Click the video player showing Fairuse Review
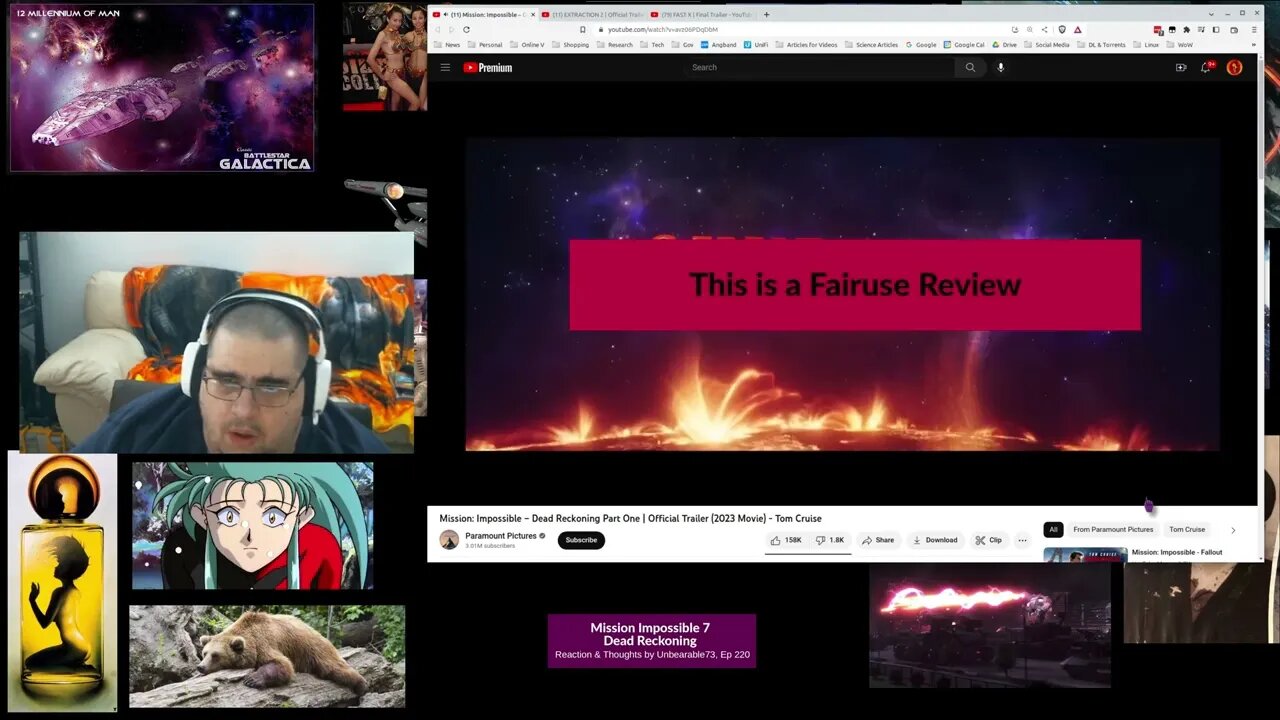The width and height of the screenshot is (1280, 720). coord(842,294)
